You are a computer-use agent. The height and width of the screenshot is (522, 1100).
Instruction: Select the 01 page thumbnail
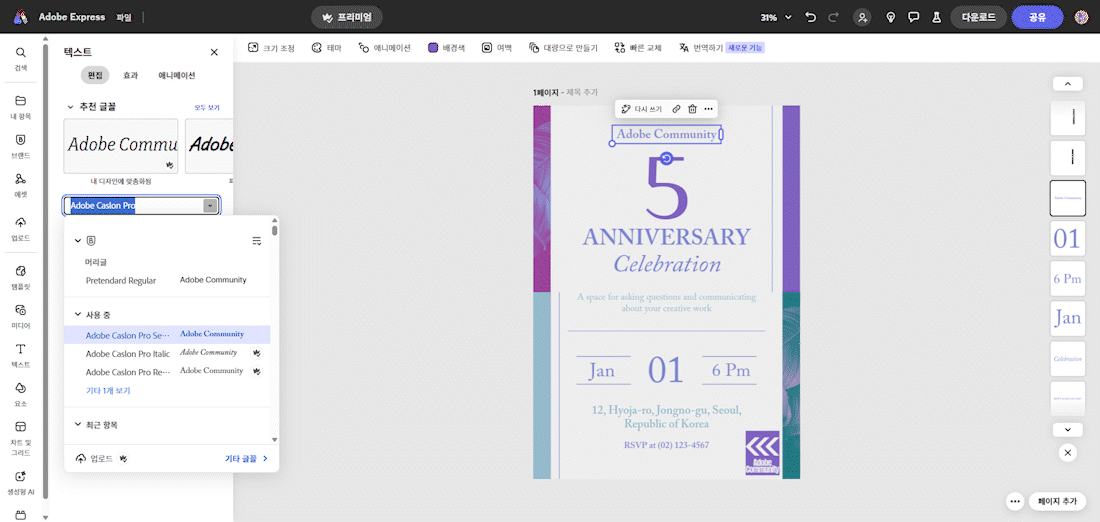1068,238
